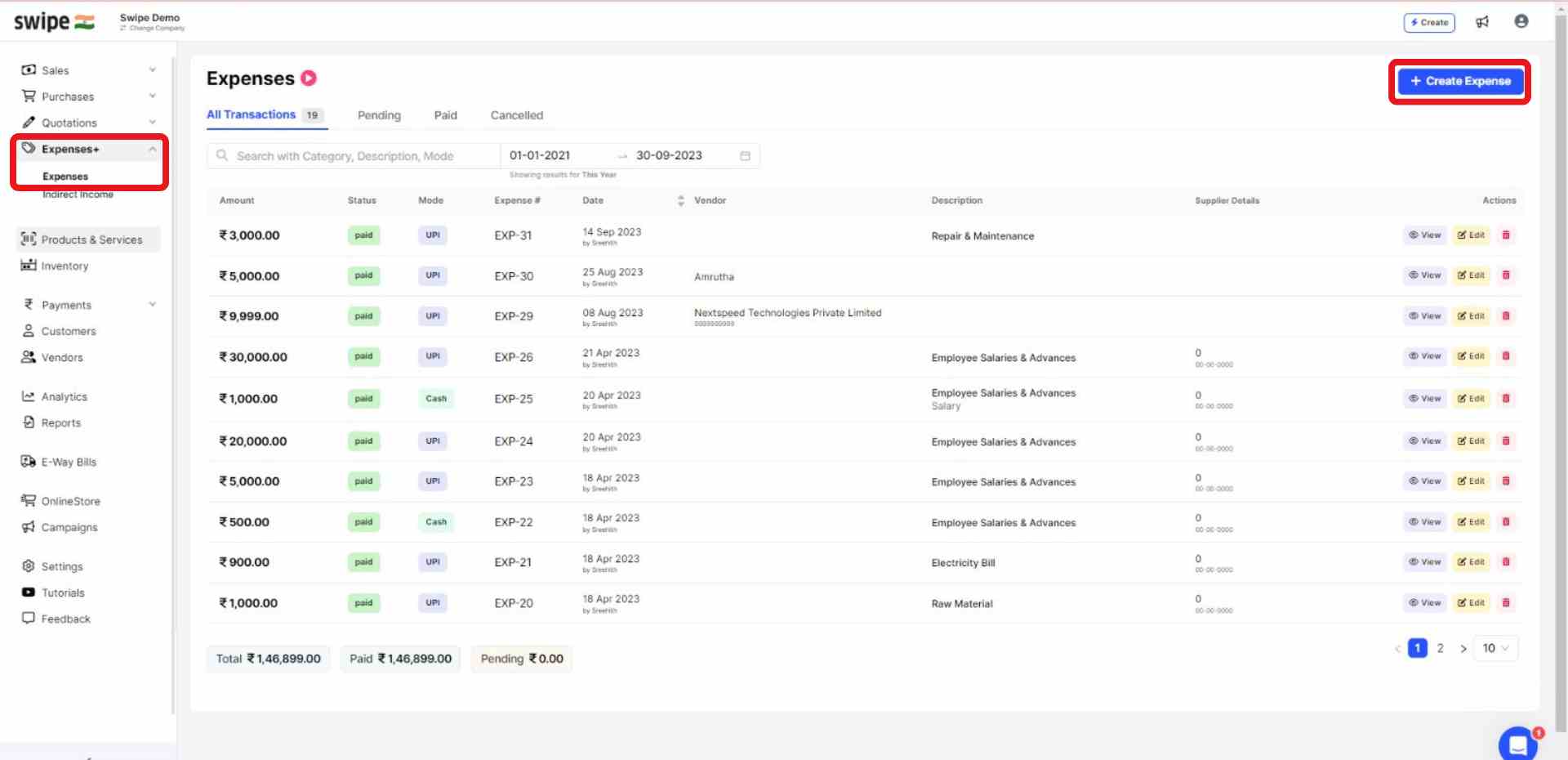Image resolution: width=1568 pixels, height=760 pixels.
Task: Switch to the Cancelled tab
Action: click(x=517, y=115)
